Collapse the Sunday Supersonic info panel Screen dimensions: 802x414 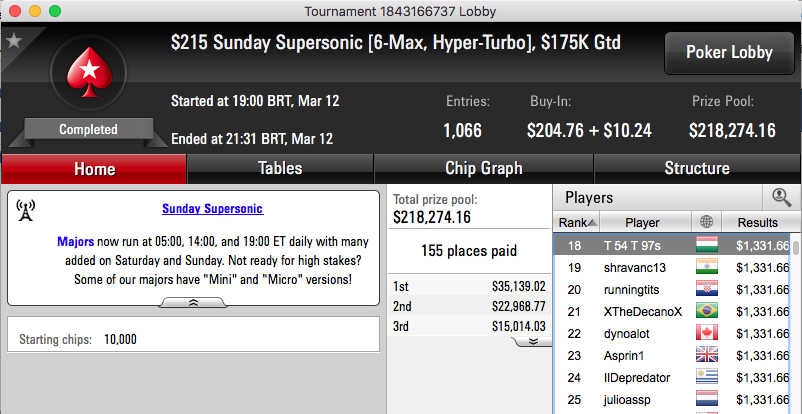coord(193,302)
